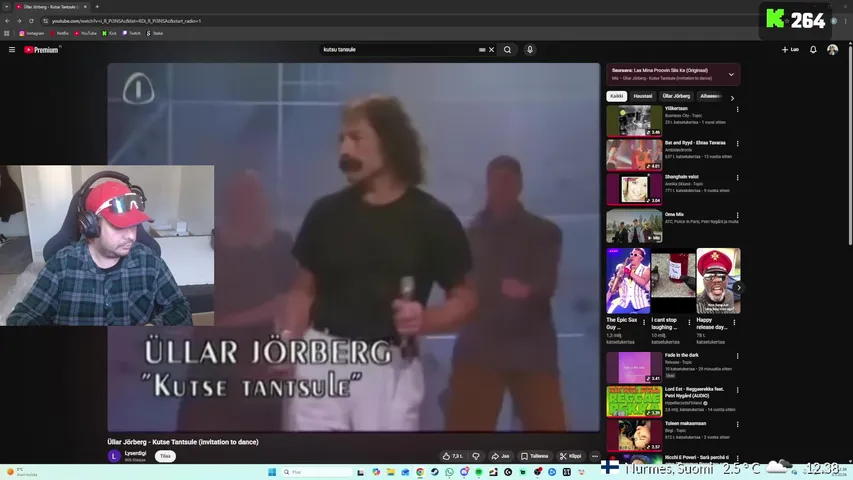Image resolution: width=853 pixels, height=480 pixels.
Task: Open the Windows Start menu
Action: click(x=272, y=472)
